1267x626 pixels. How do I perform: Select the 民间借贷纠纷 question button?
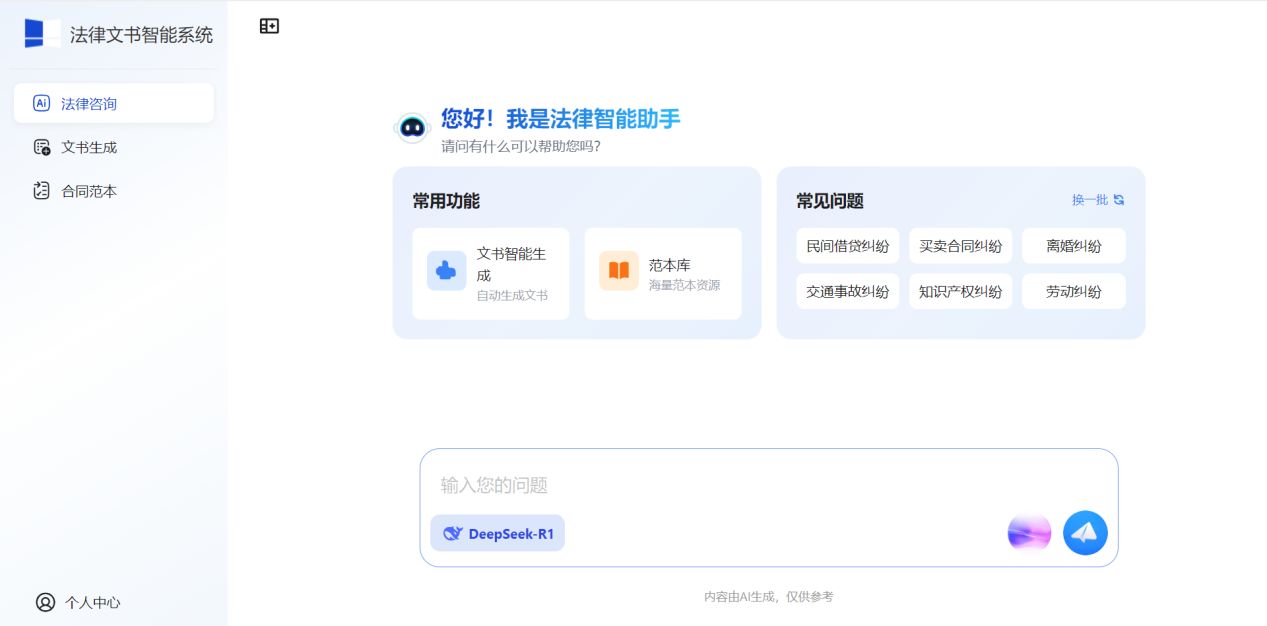click(847, 246)
